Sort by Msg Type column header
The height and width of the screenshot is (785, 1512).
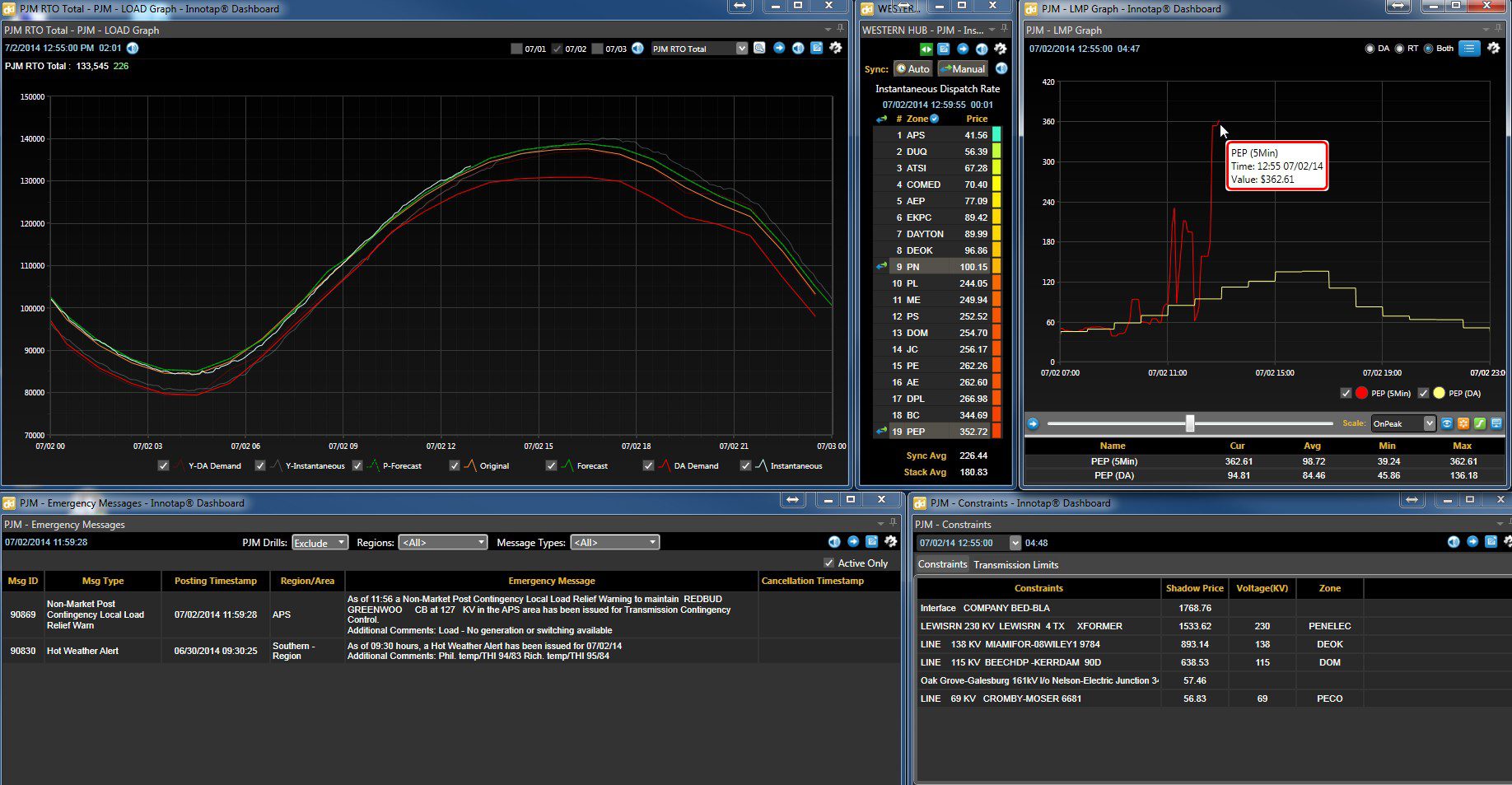(103, 581)
